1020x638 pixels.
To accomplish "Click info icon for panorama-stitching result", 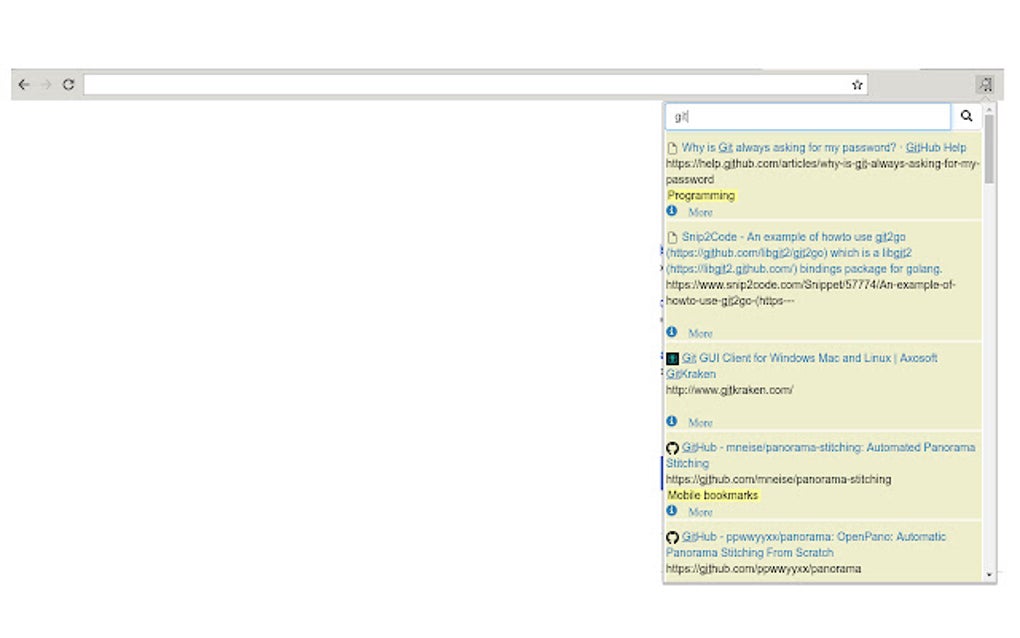I will (672, 511).
